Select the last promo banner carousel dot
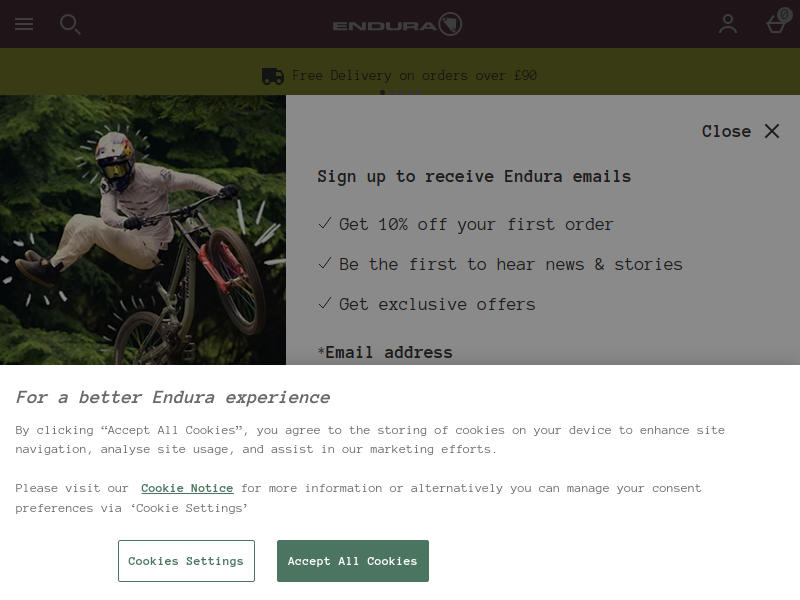800x600 pixels. click(418, 92)
